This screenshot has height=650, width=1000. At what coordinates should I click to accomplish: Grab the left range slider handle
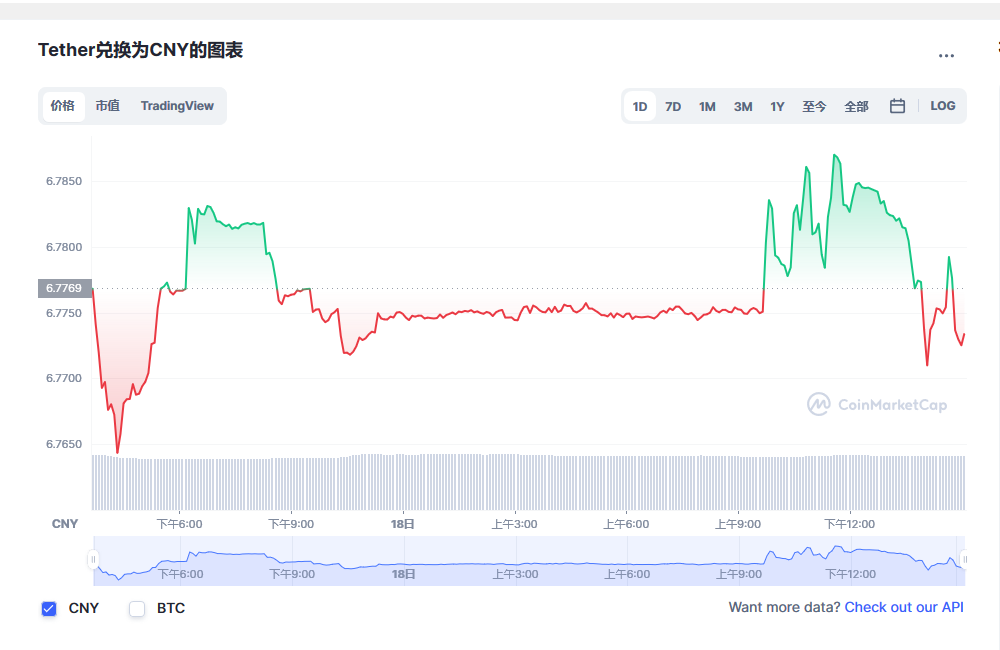(x=93, y=559)
